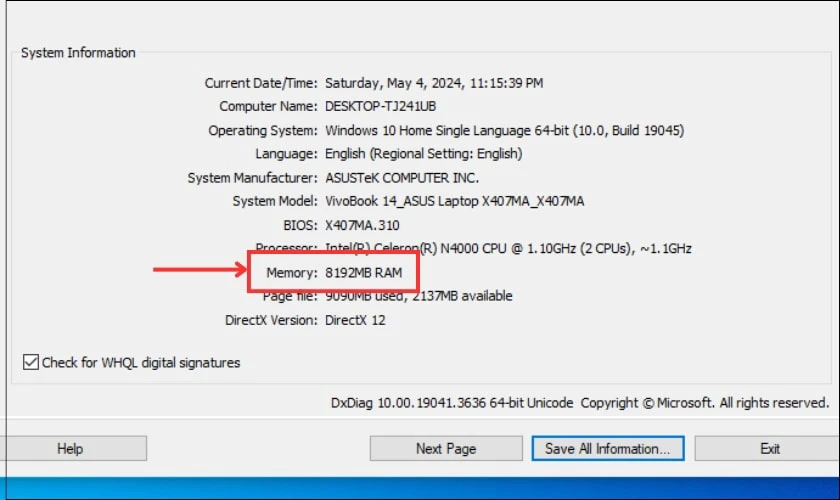Click the DxDiag version copyright text
This screenshot has width=840, height=500.
pyautogui.click(x=580, y=402)
